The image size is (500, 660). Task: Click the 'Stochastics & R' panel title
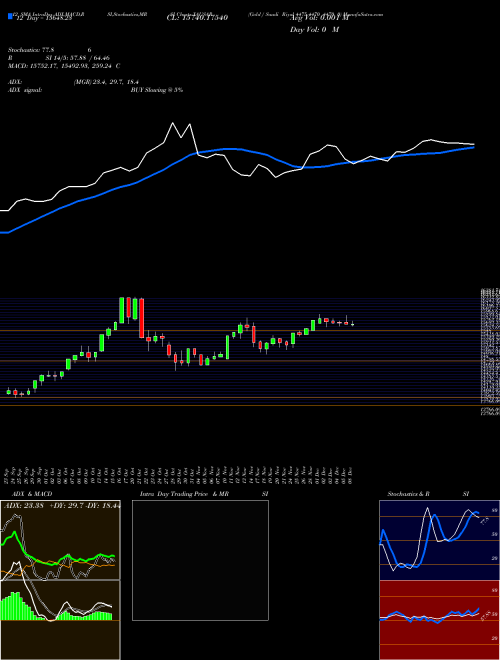click(409, 494)
